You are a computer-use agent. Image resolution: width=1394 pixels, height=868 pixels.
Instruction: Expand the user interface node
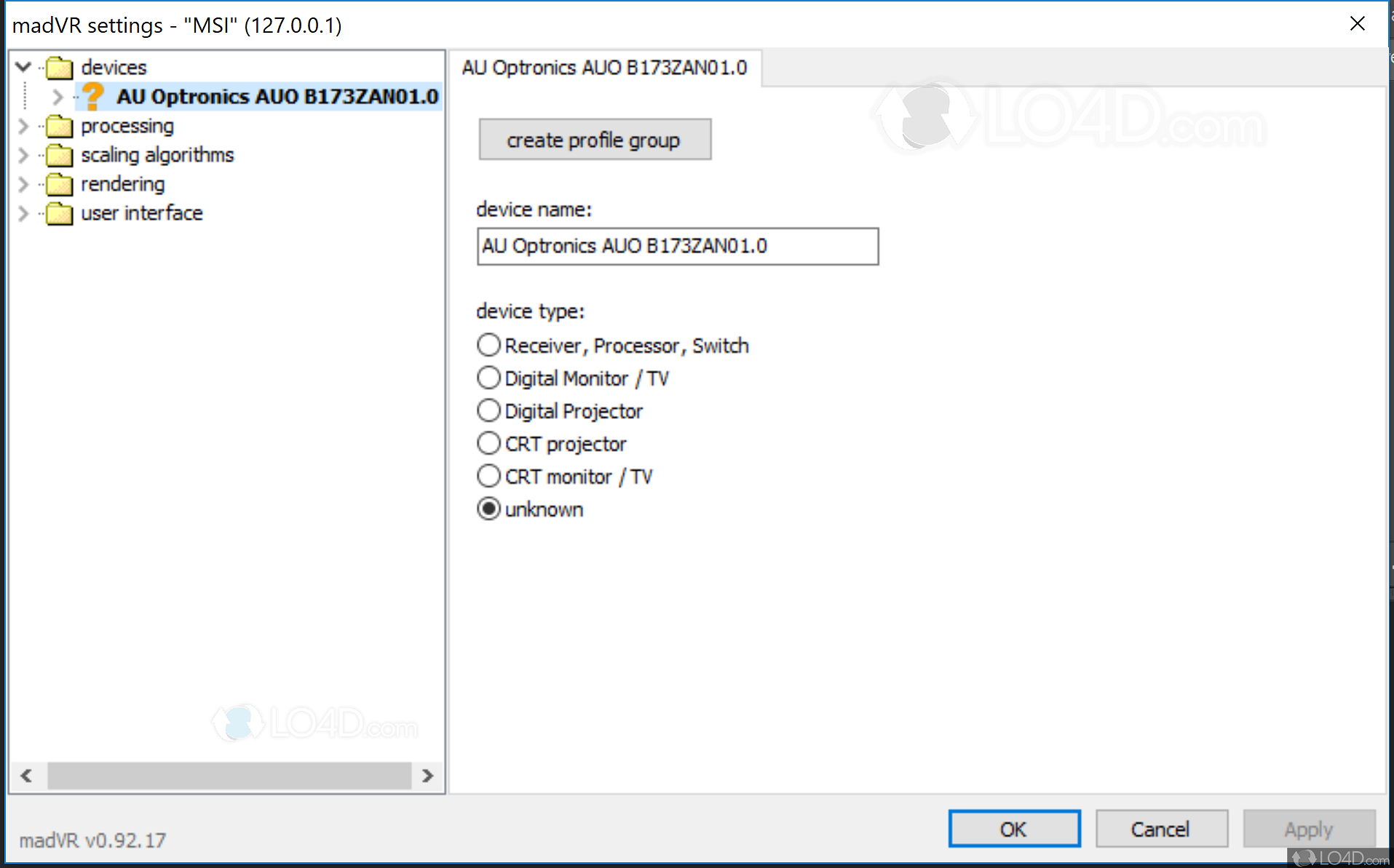(23, 213)
